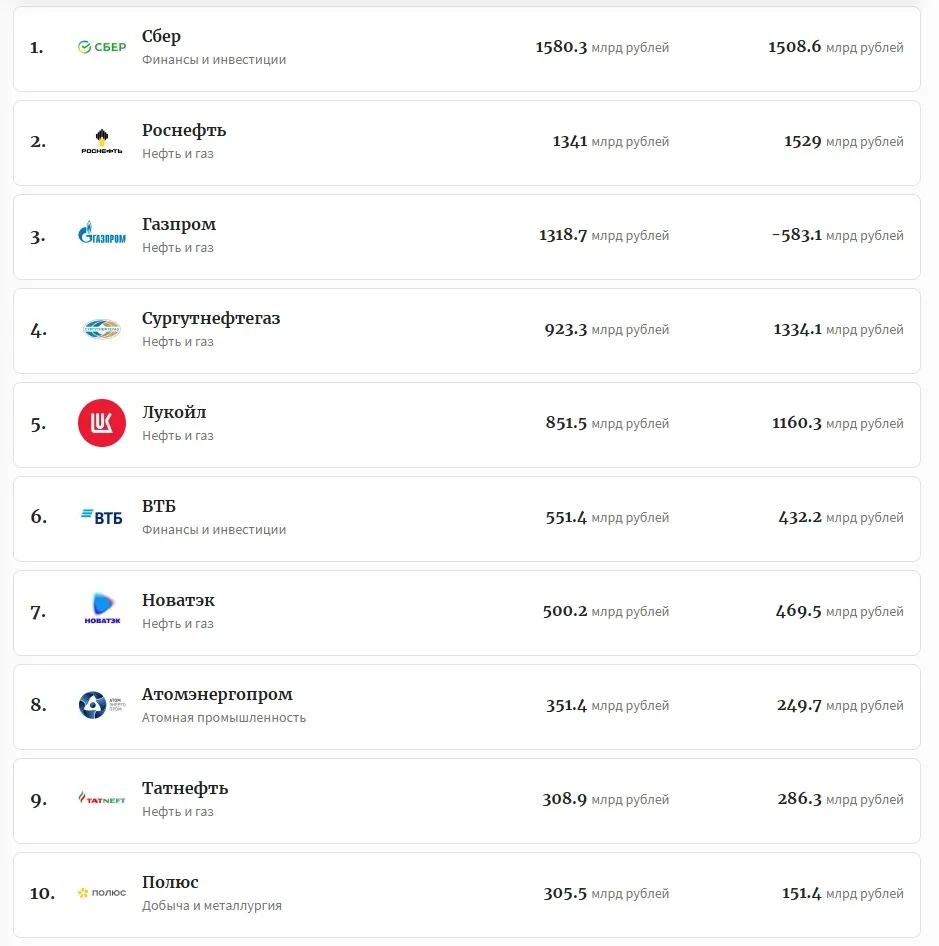This screenshot has height=946, width=939.
Task: Select Gazprom's -583.1 млрд рублей value
Action: coord(837,236)
